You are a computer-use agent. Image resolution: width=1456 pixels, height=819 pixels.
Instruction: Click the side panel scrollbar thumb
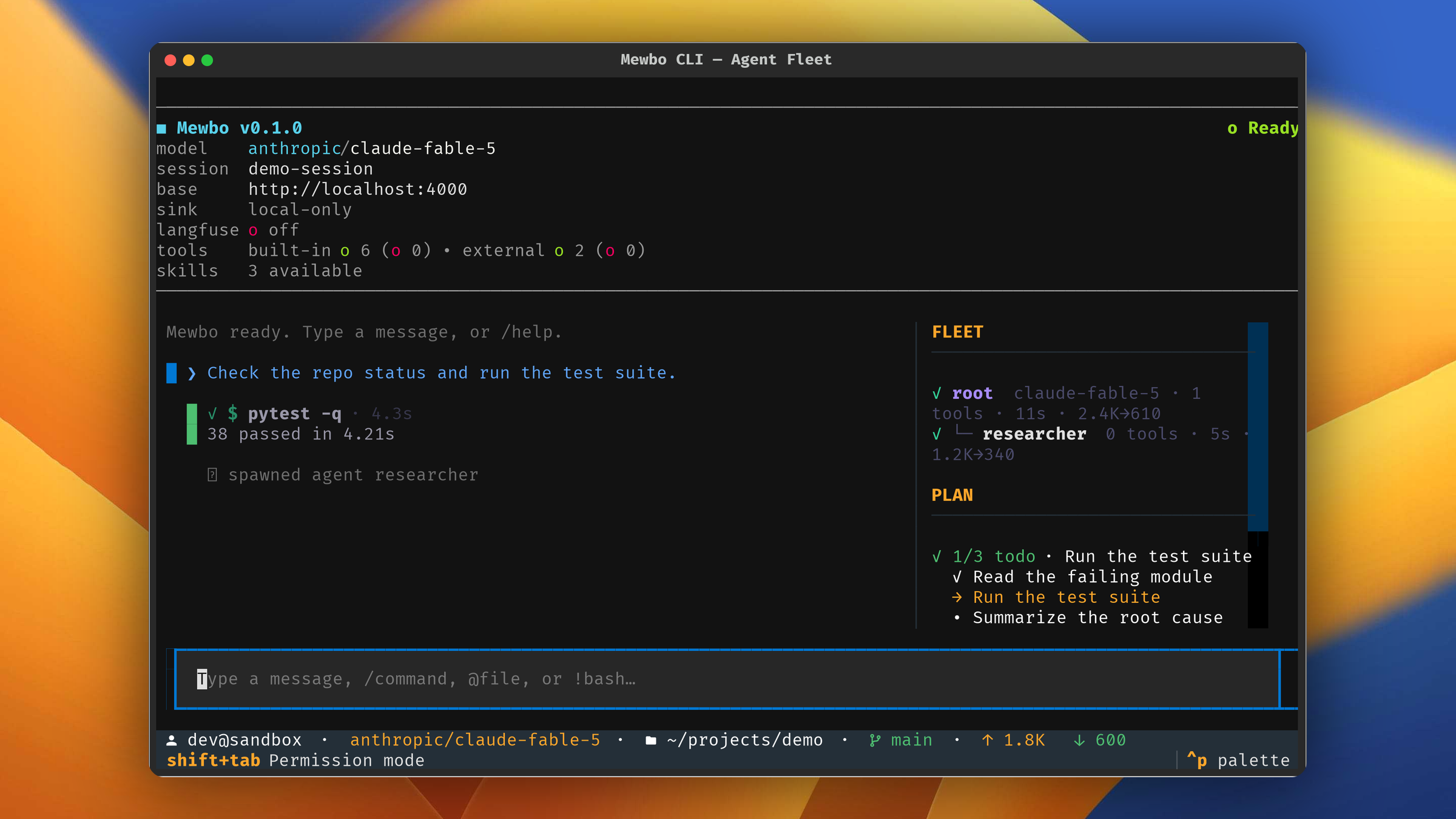1258,426
